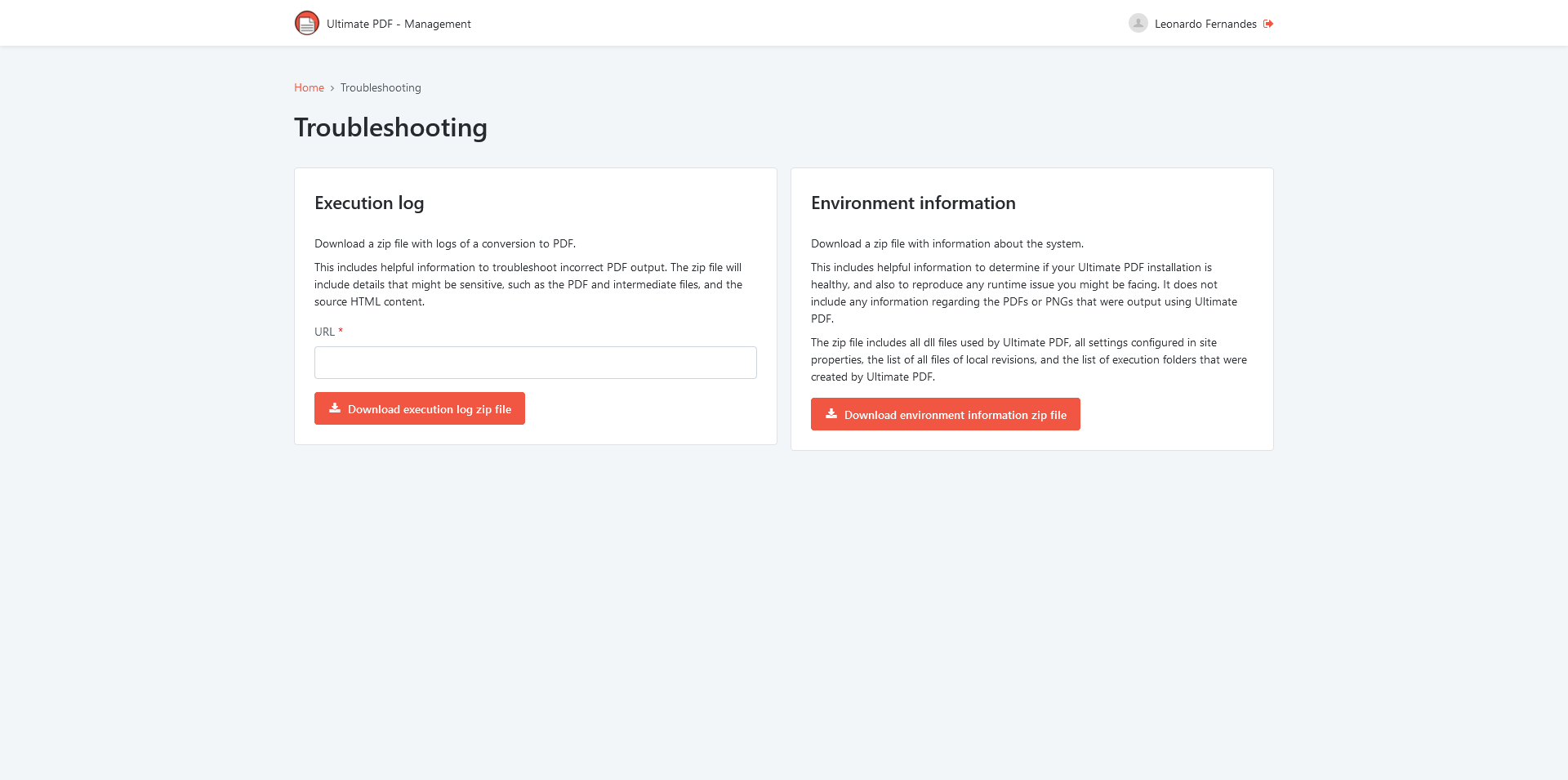The width and height of the screenshot is (1568, 780).
Task: Click the execution log description text
Action: pyautogui.click(x=445, y=243)
